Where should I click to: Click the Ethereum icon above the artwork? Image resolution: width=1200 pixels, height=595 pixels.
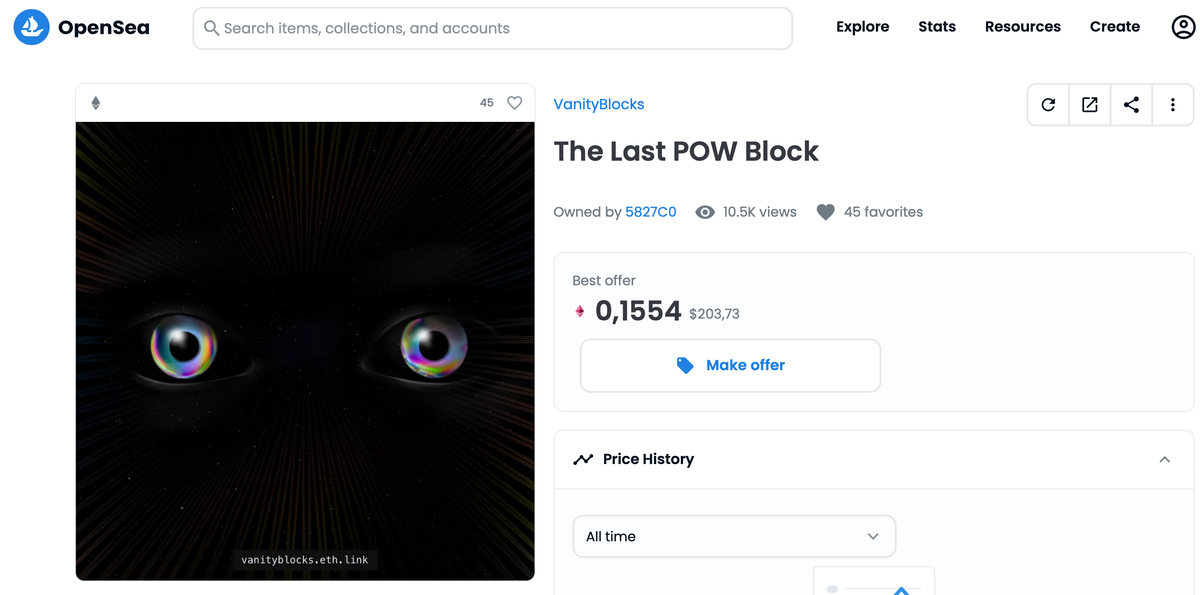pyautogui.click(x=96, y=103)
